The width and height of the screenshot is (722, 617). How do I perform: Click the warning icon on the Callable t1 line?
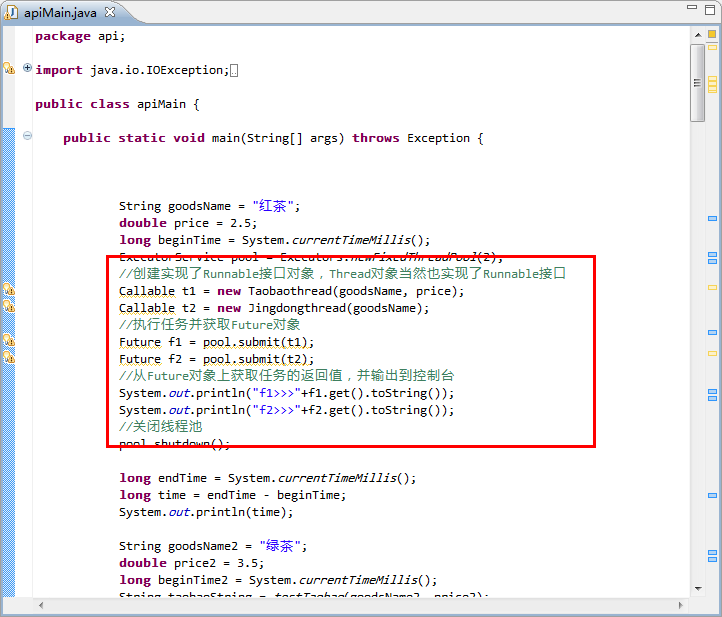[x=9, y=289]
